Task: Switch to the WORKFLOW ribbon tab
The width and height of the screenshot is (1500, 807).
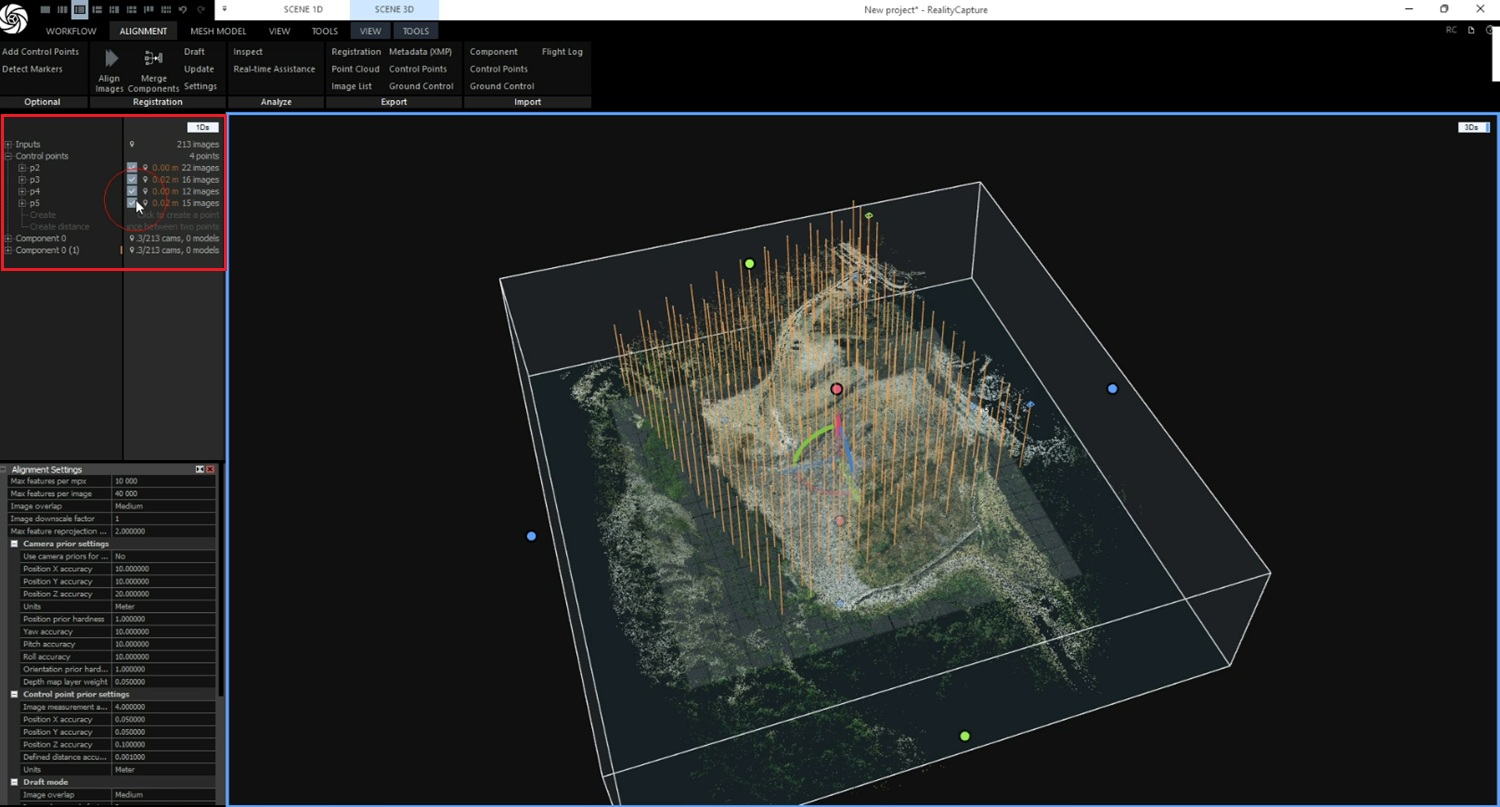Action: (71, 31)
